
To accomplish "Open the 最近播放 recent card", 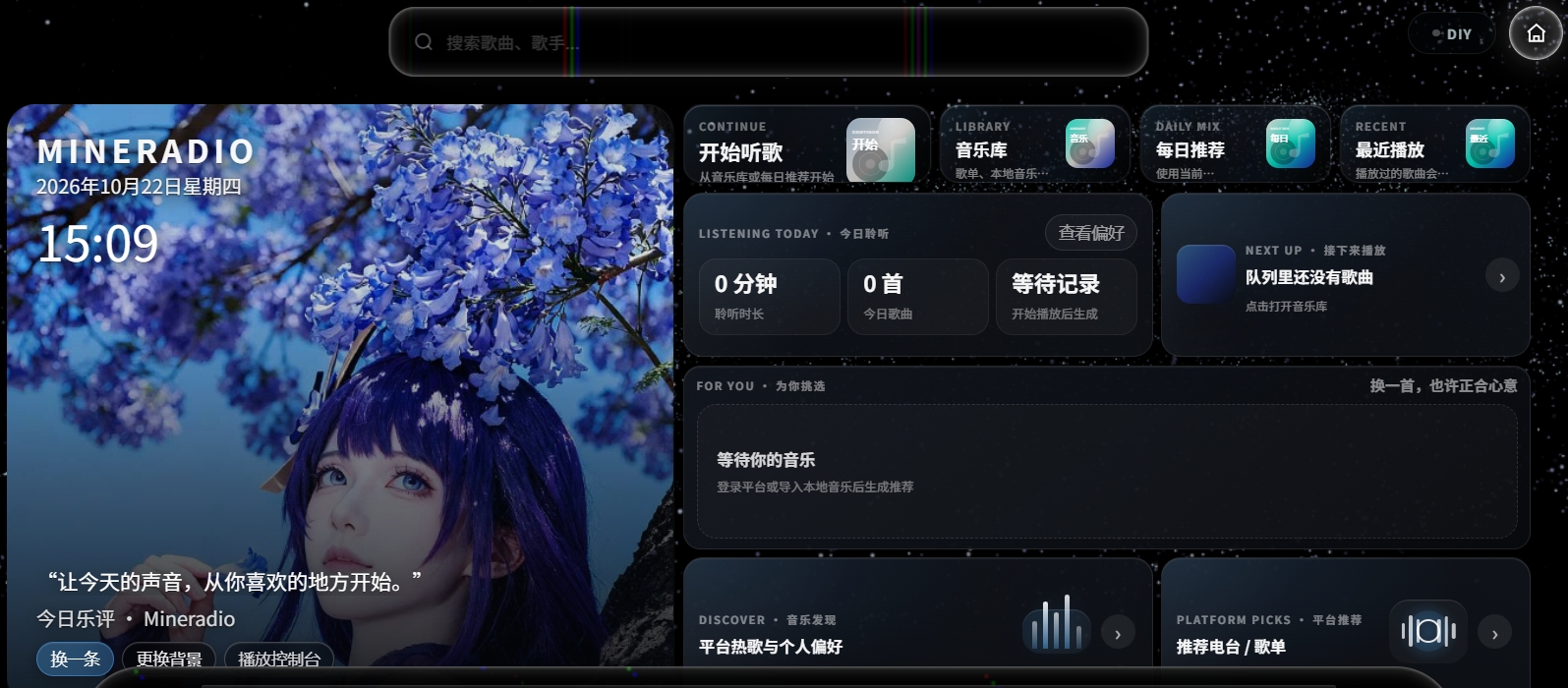I will (x=1435, y=144).
